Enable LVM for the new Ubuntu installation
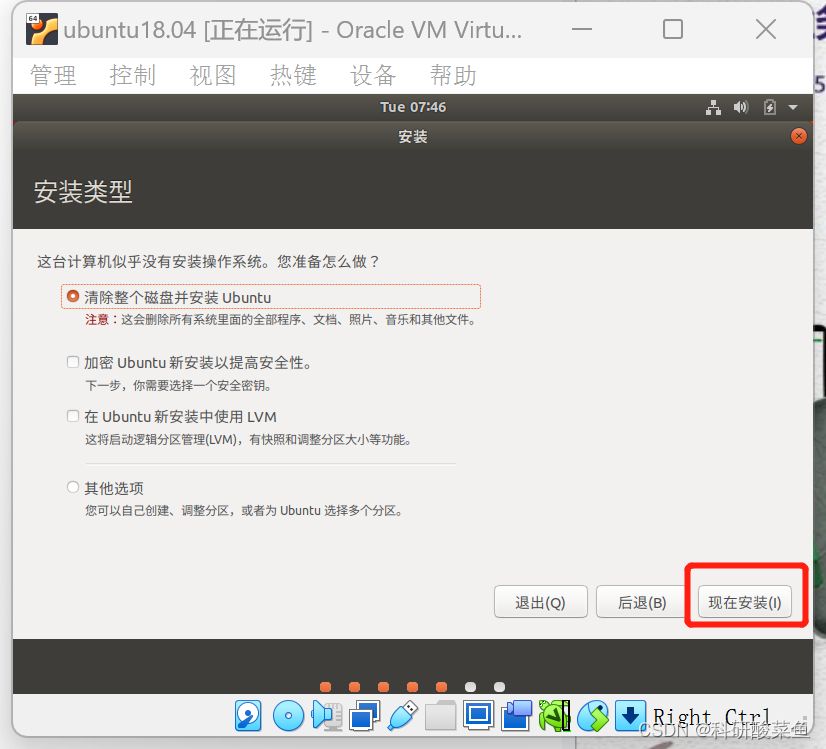Viewport: 826px width, 749px height. [x=72, y=416]
